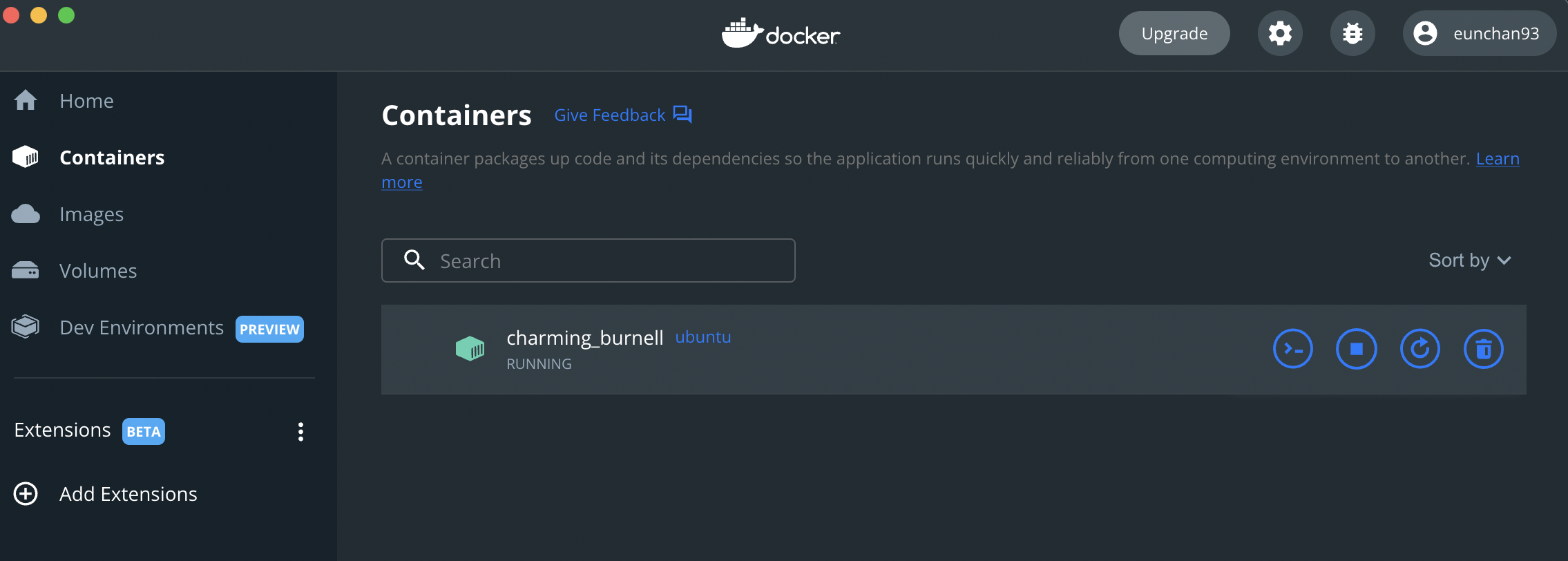The image size is (1568, 561).
Task: Click the Images cloud icon
Action: click(26, 213)
